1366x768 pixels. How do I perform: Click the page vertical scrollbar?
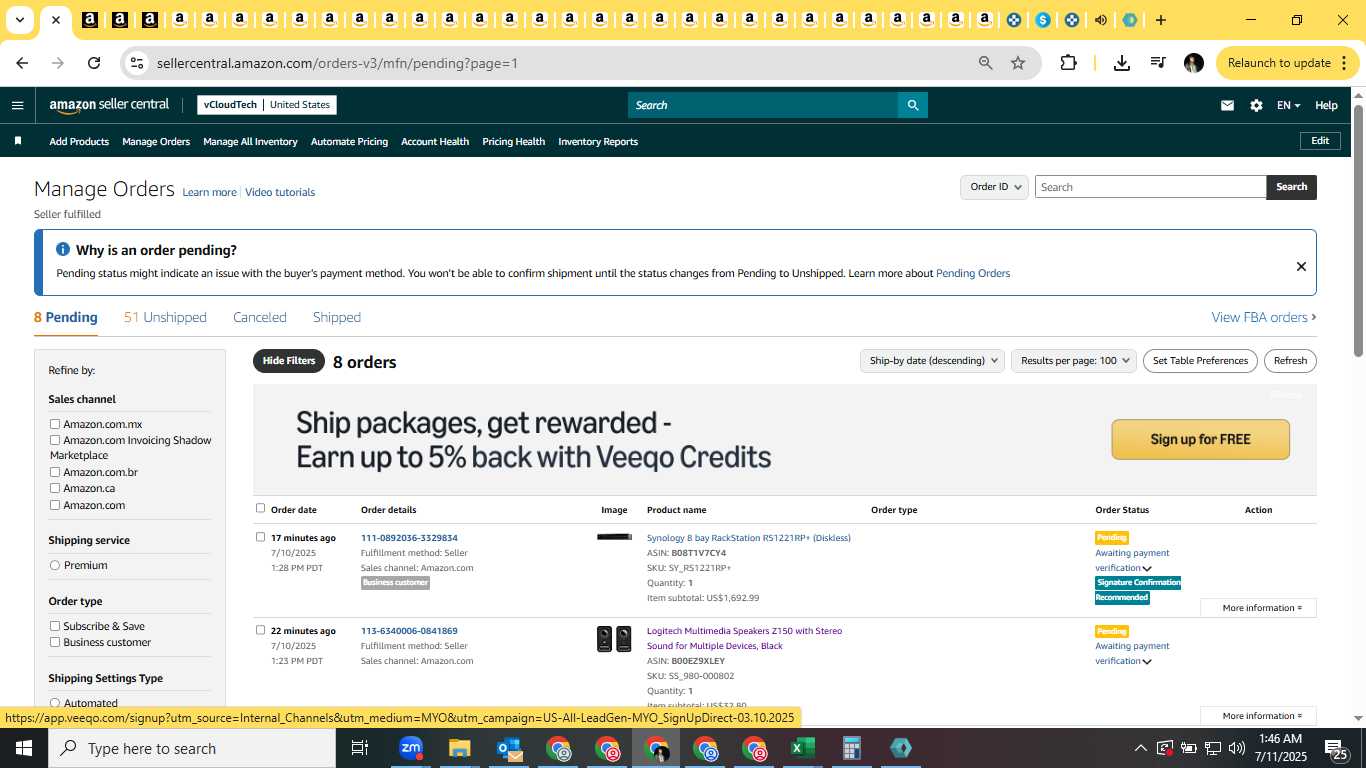(1358, 230)
